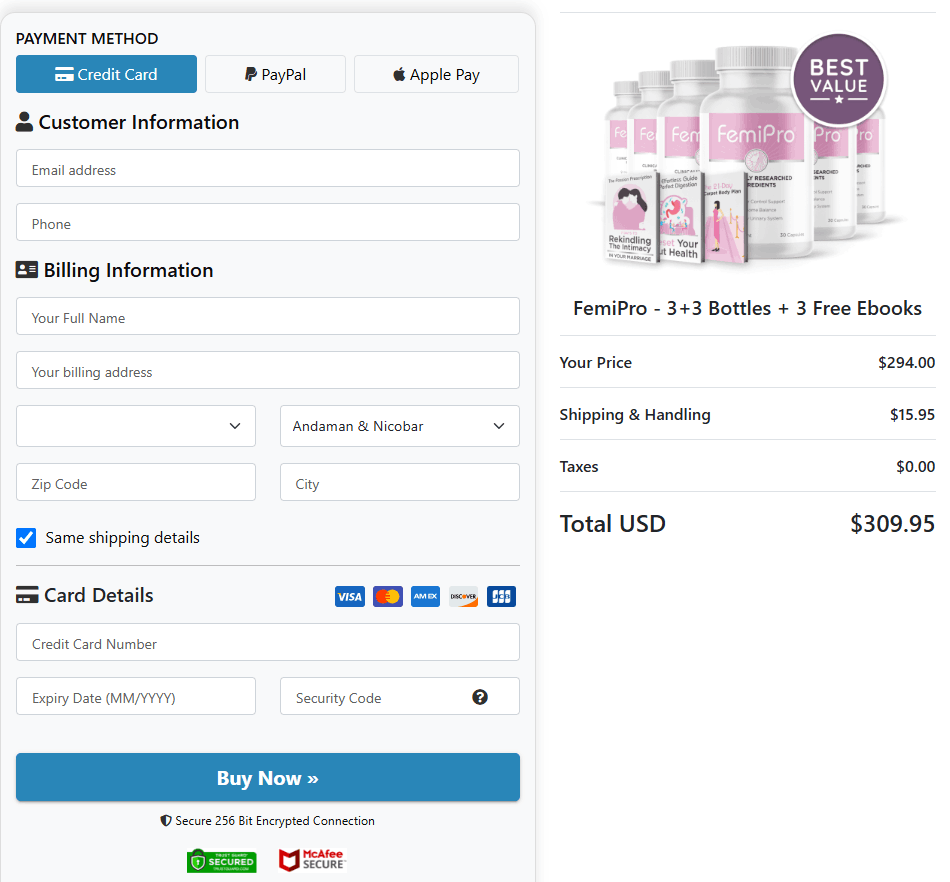Click the Trust Guard Secured badge
The width and height of the screenshot is (950, 882).
click(x=221, y=860)
